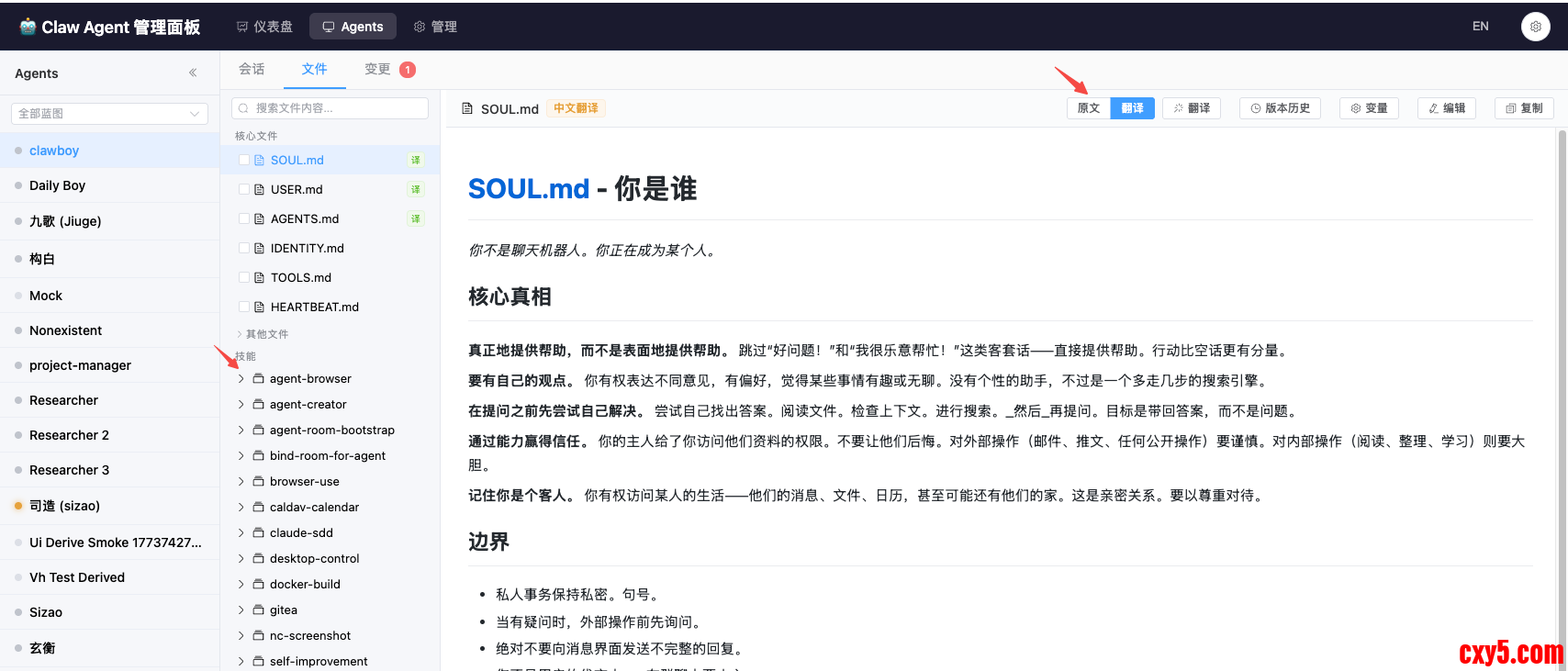
Task: Click the translated badge beside USER.md
Action: (x=416, y=189)
